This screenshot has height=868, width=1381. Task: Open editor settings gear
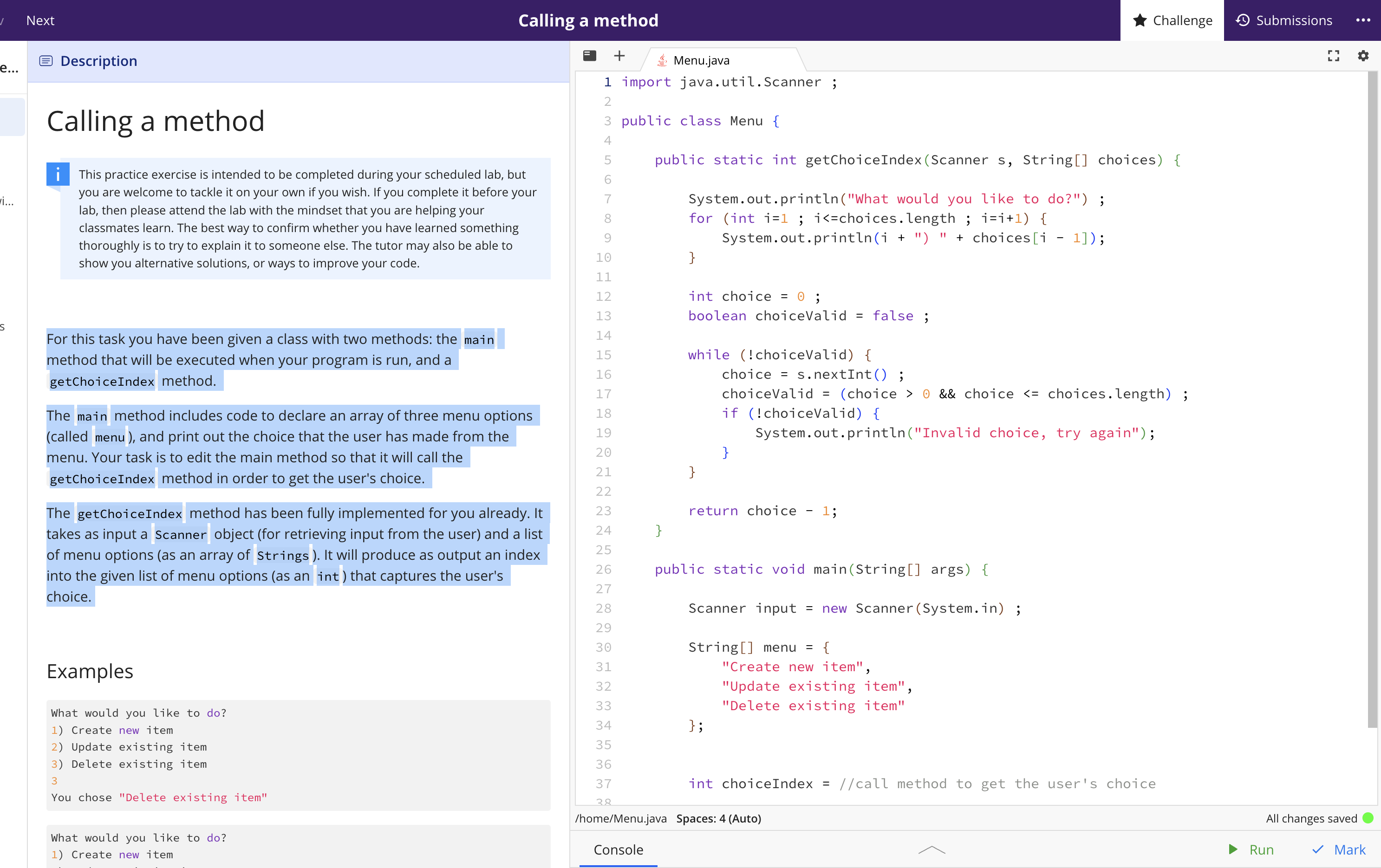click(1363, 56)
